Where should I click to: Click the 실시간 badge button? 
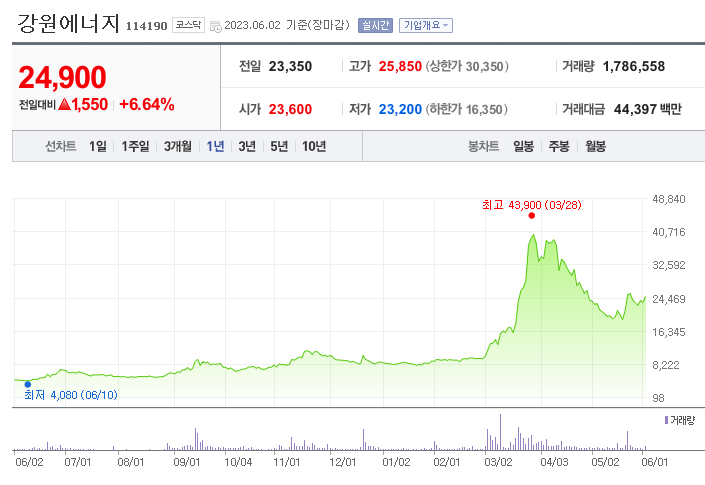(x=375, y=25)
